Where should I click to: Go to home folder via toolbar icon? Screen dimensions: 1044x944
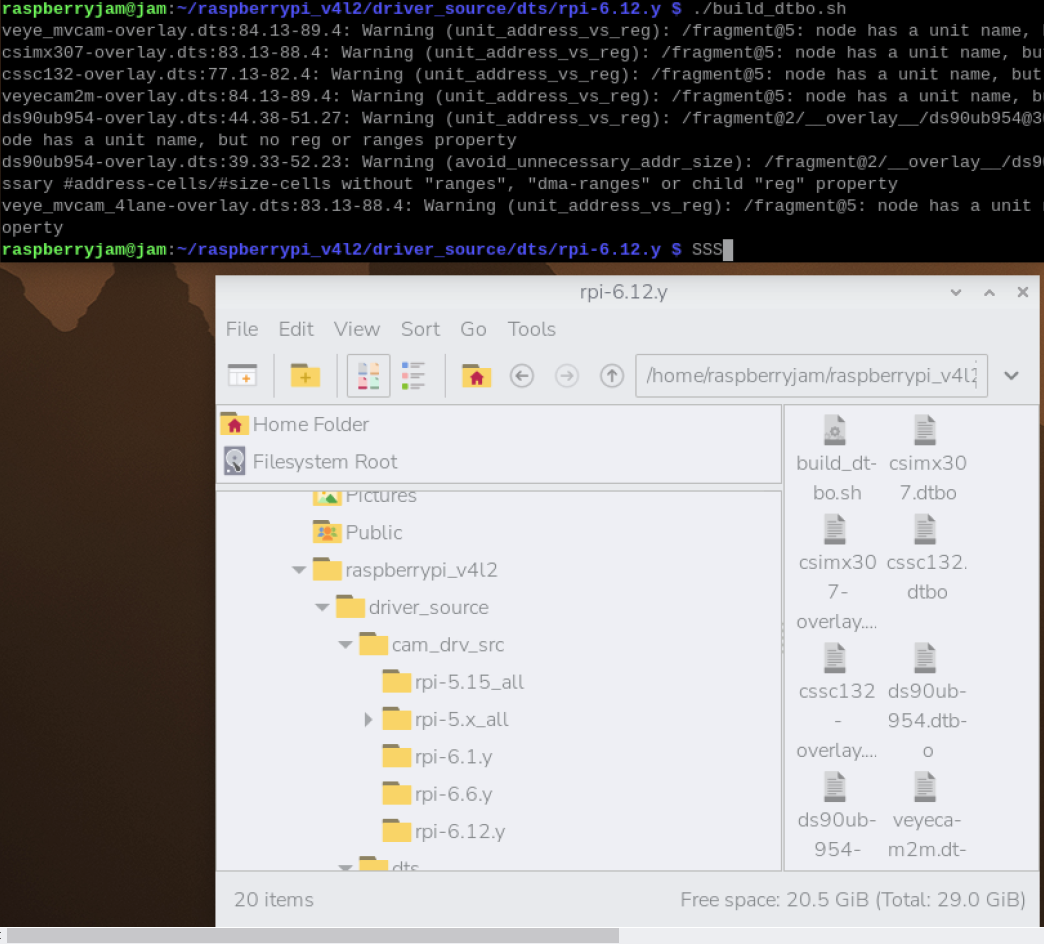(x=476, y=376)
